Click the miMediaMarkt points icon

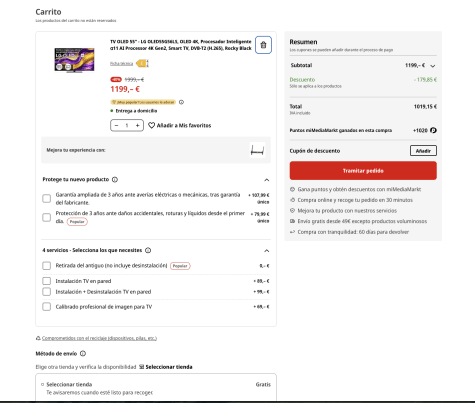coord(433,130)
